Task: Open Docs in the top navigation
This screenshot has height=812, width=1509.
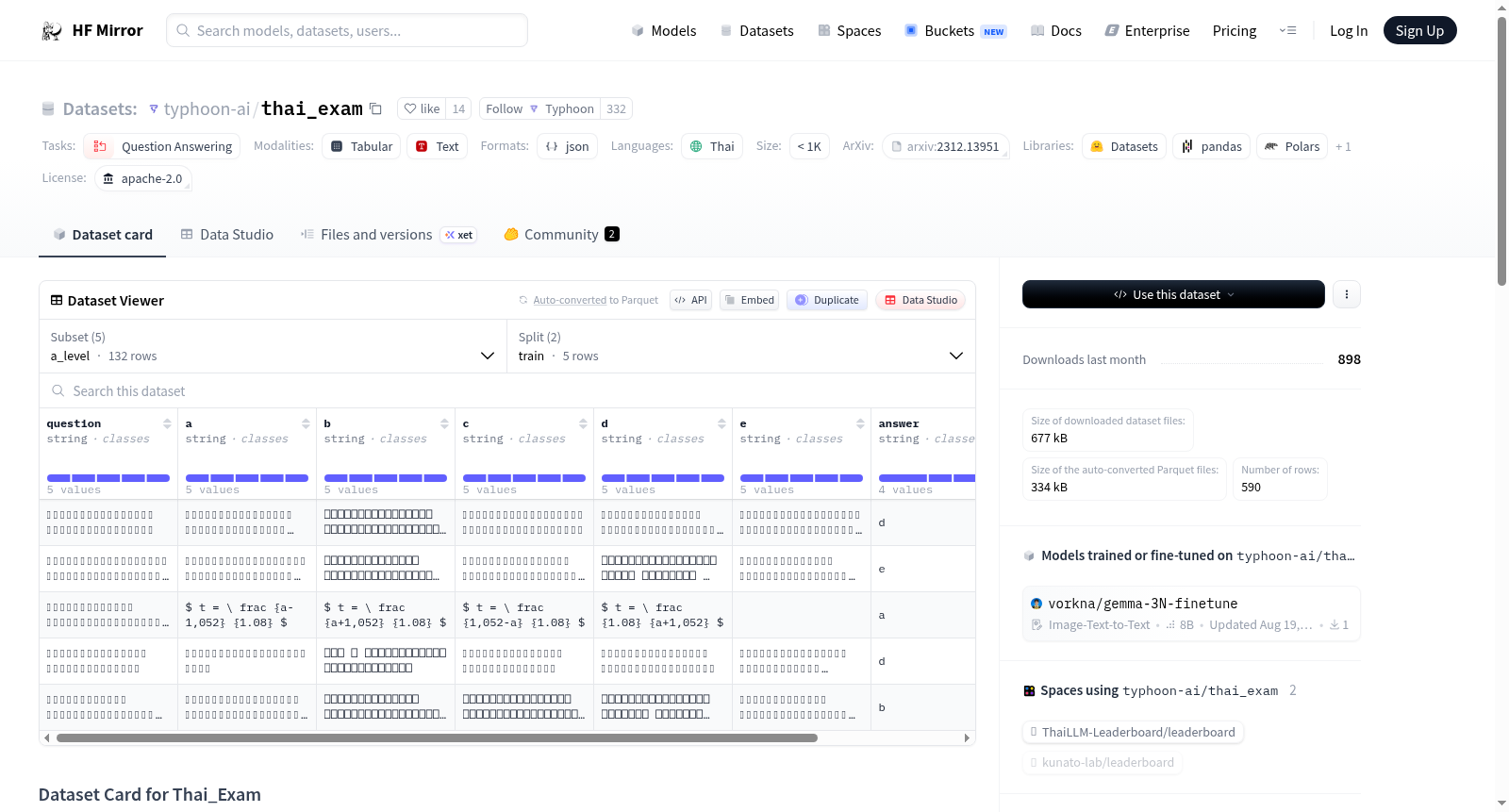Action: 1055,30
